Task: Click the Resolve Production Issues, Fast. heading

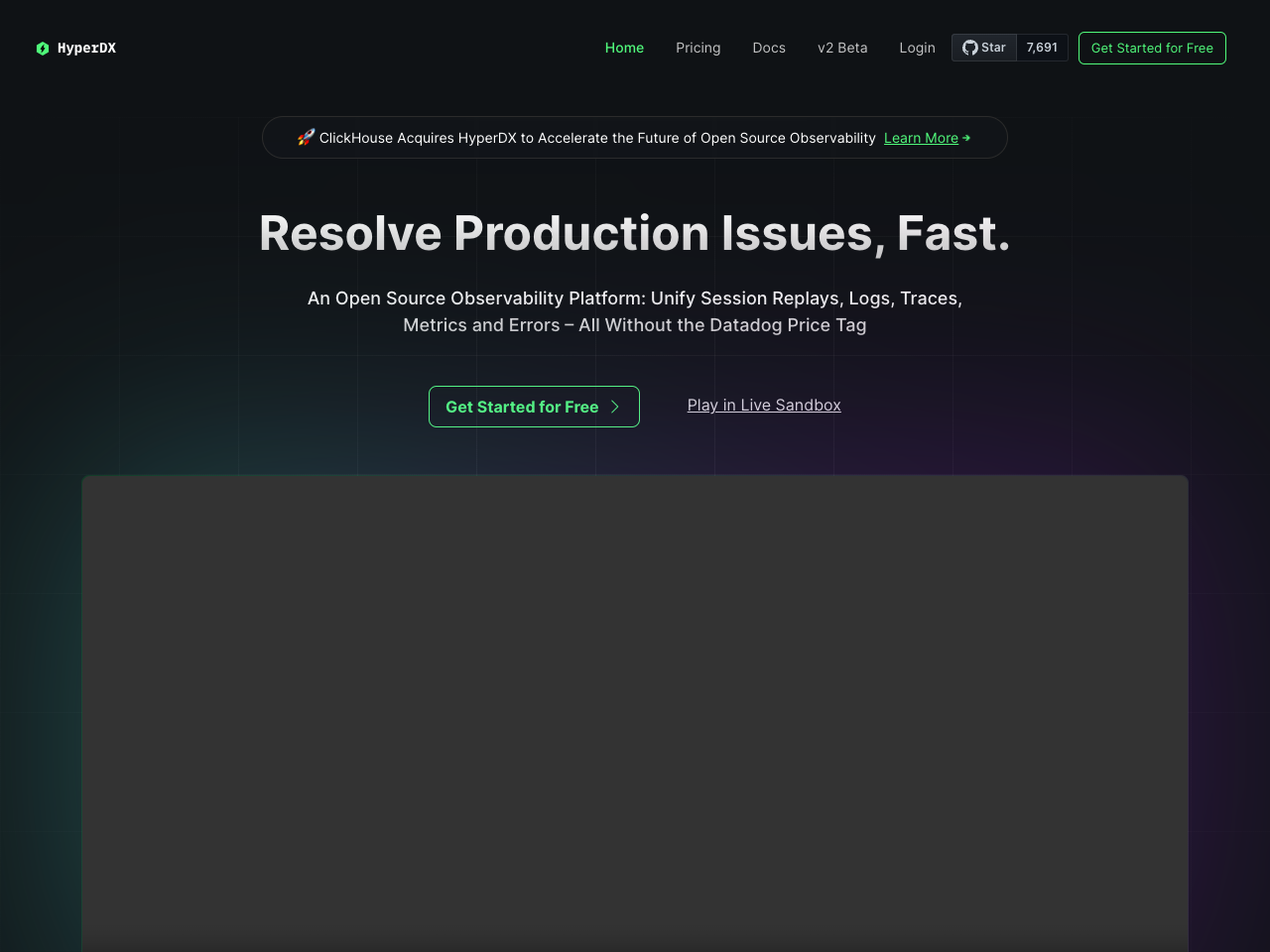Action: 635,233
